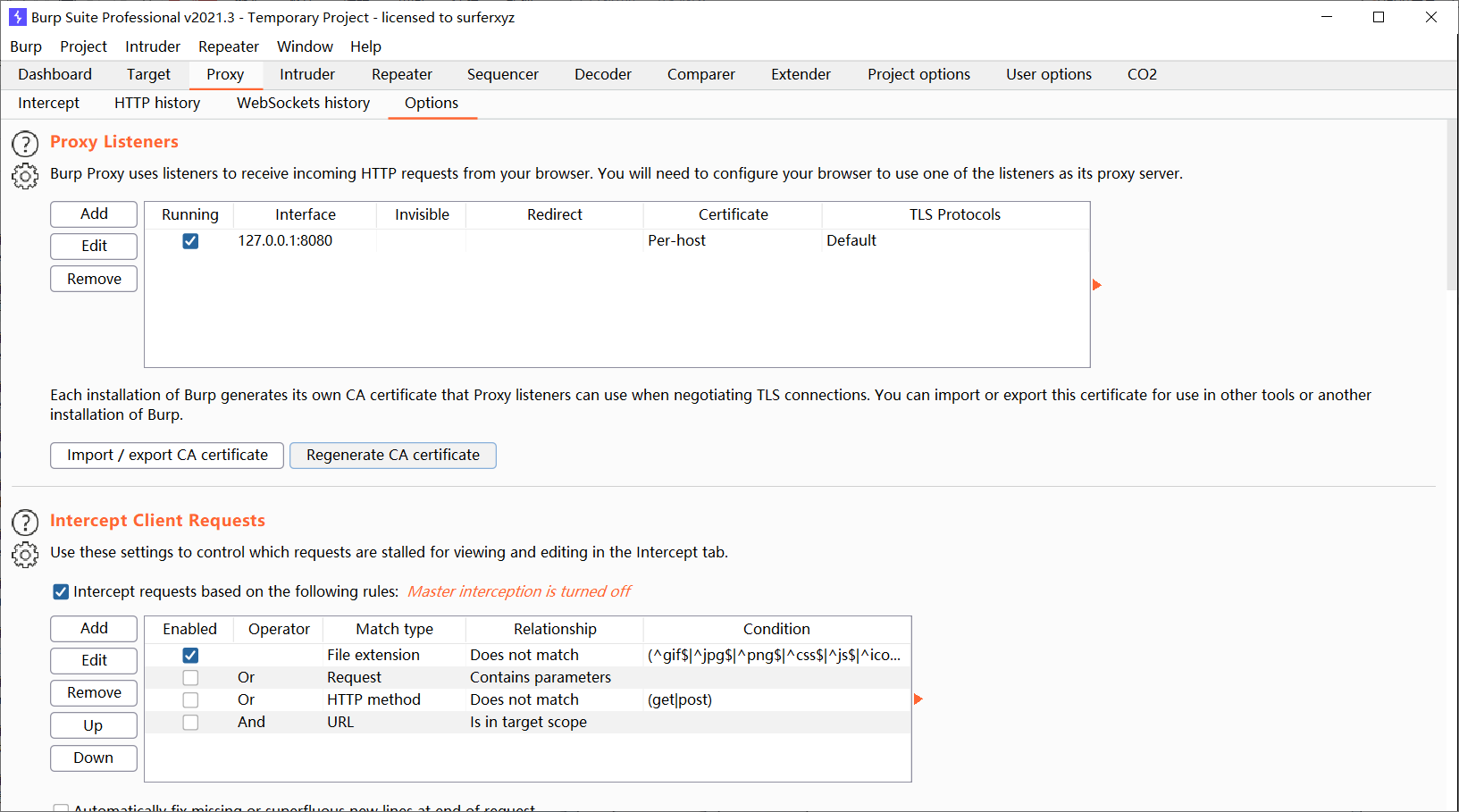Disable the File extension rule checkbox
Image resolution: width=1459 pixels, height=812 pixels.
[190, 656]
